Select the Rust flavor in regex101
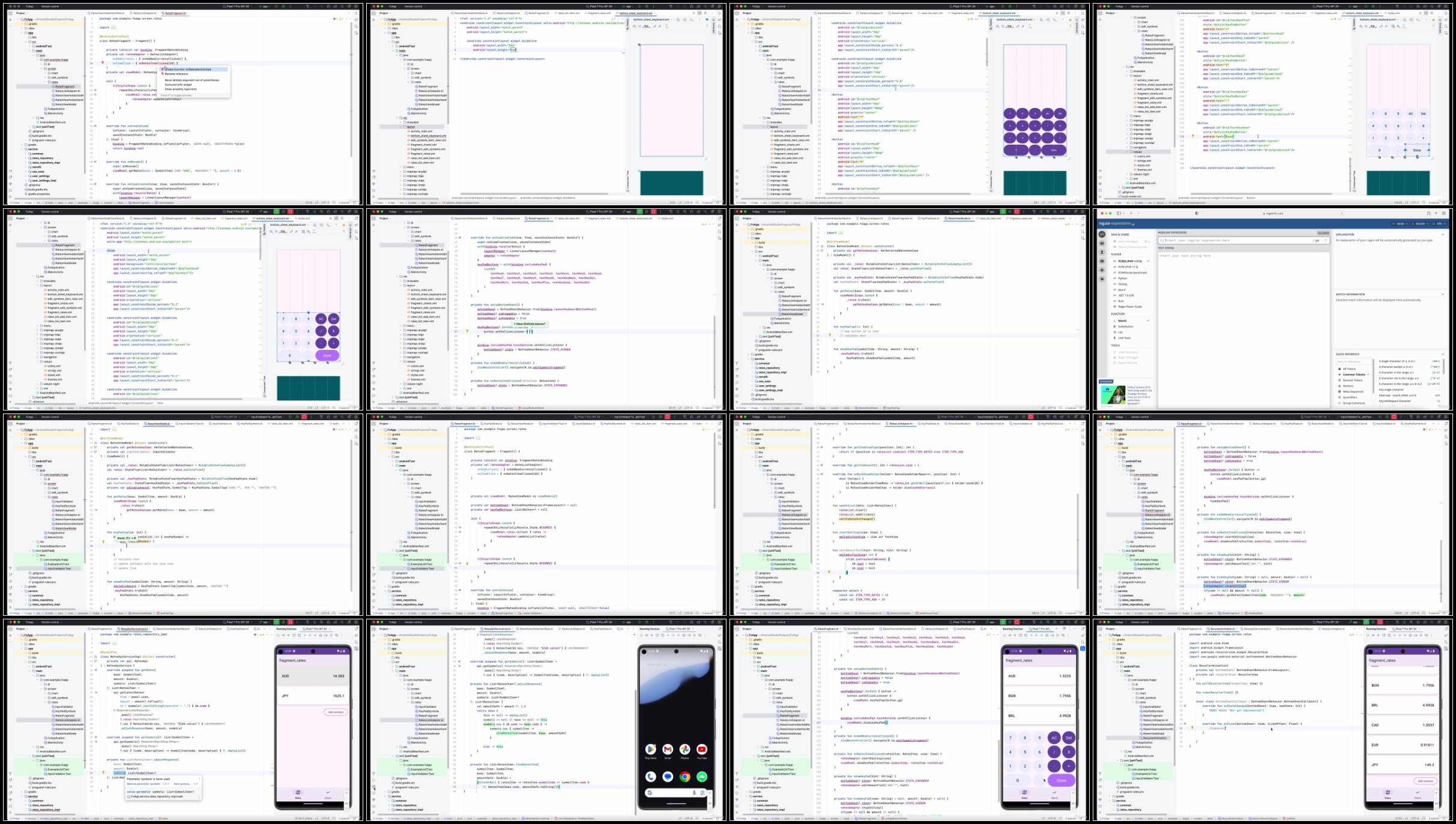This screenshot has height=824, width=1456. pos(1119,301)
